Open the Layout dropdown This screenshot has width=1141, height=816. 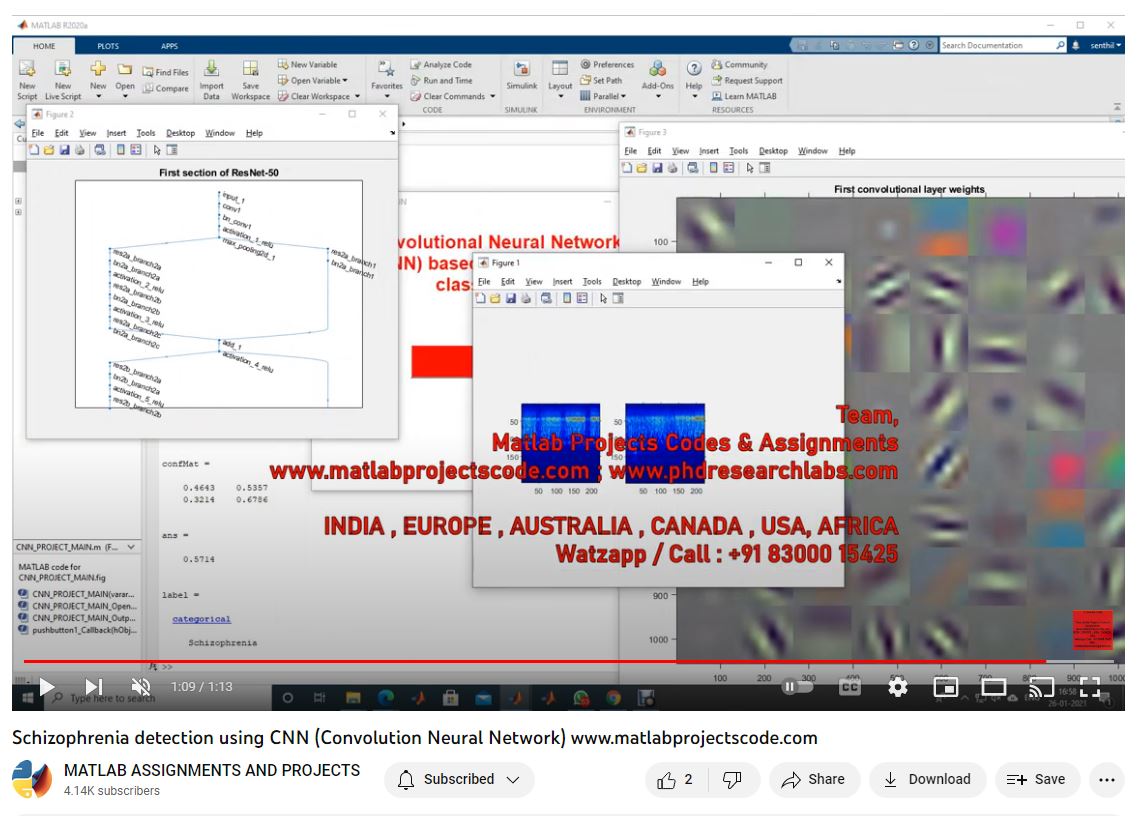pyautogui.click(x=560, y=80)
